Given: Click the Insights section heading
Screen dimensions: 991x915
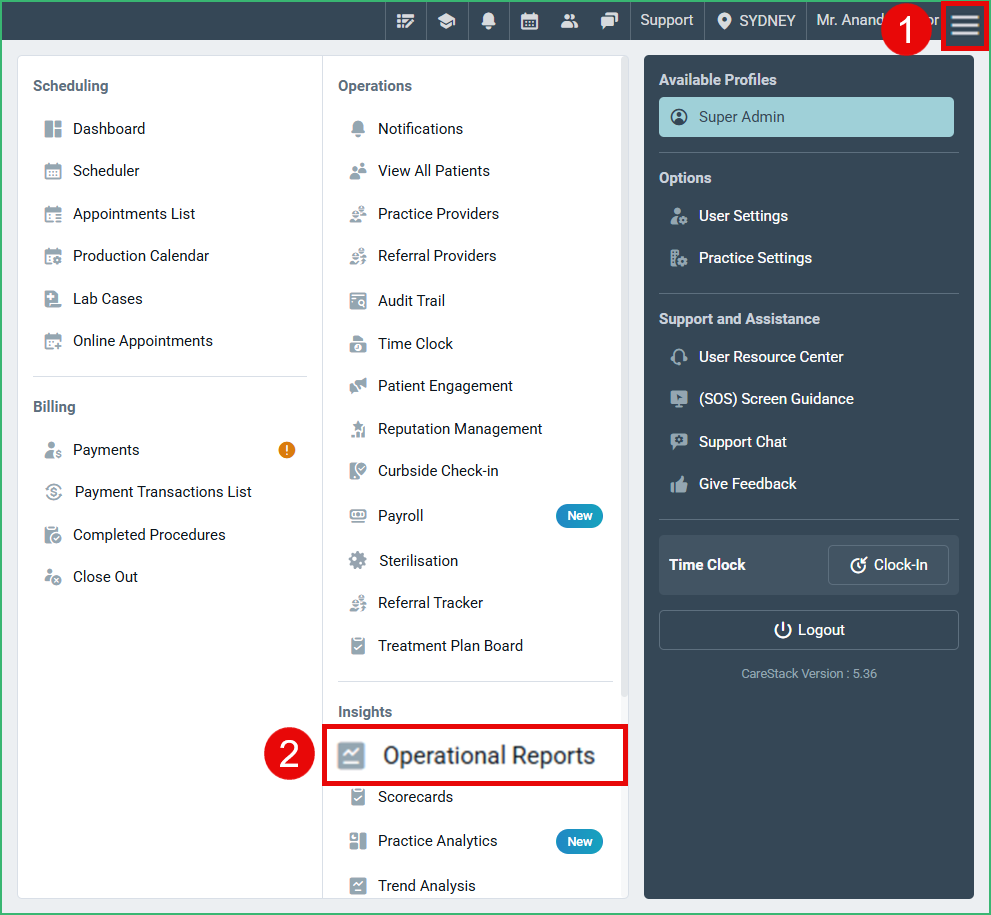Looking at the screenshot, I should 365,712.
